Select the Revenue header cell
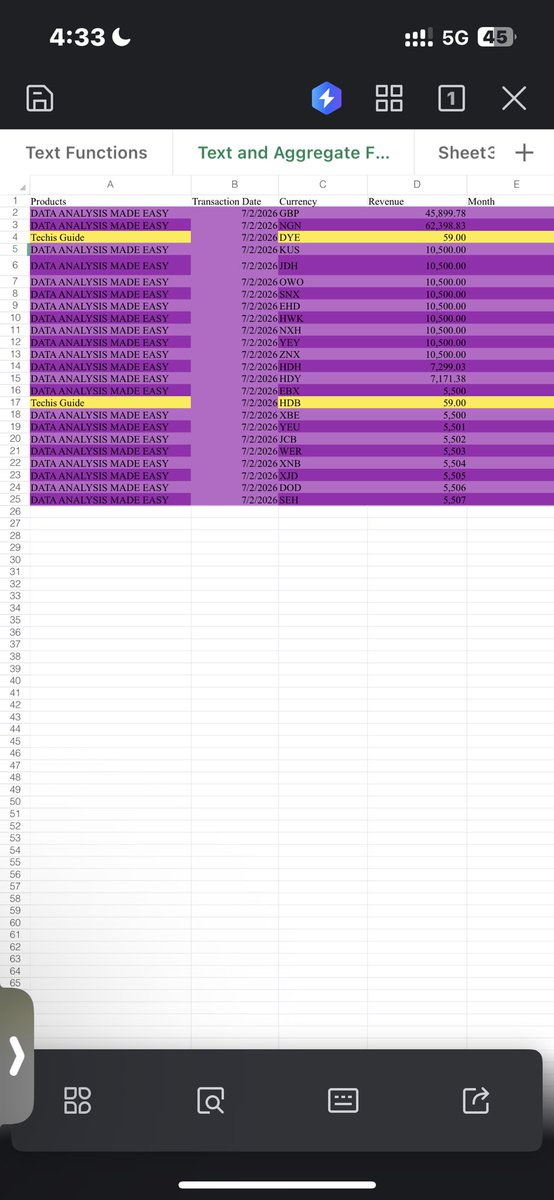Viewport: 554px width, 1200px height. (x=417, y=201)
